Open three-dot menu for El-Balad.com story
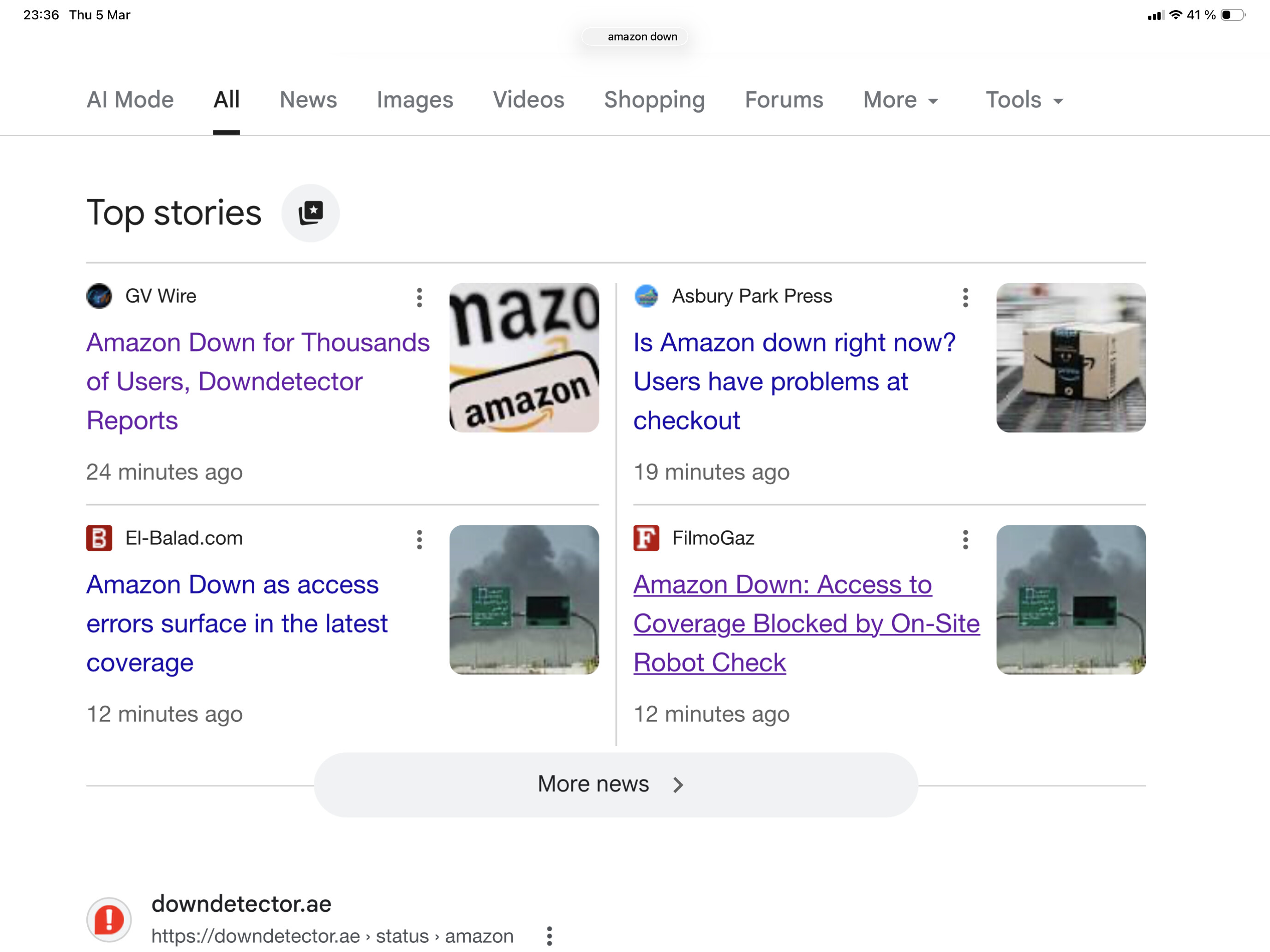The width and height of the screenshot is (1270, 952). pos(419,539)
